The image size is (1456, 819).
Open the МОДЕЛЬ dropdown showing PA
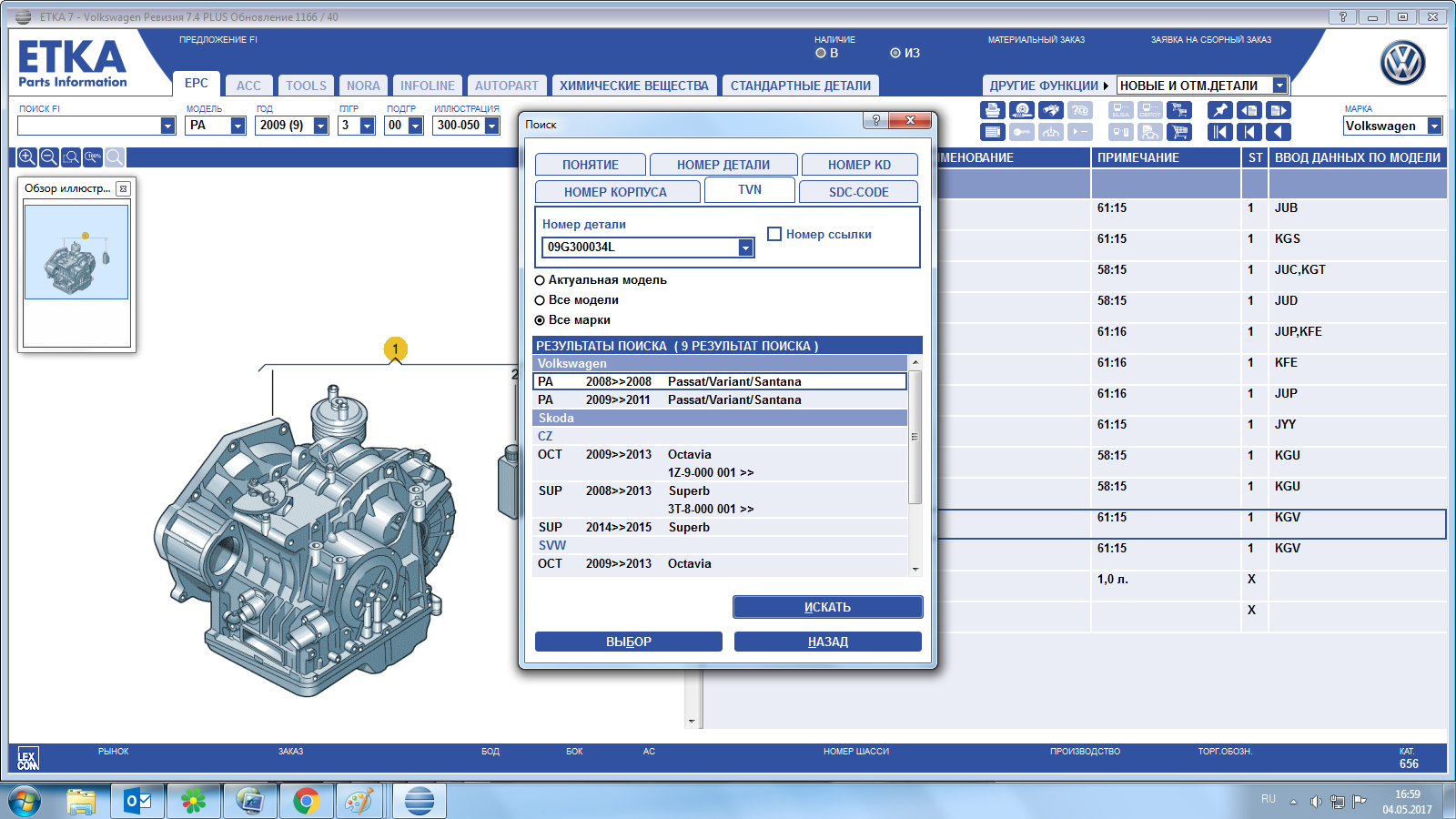[238, 126]
